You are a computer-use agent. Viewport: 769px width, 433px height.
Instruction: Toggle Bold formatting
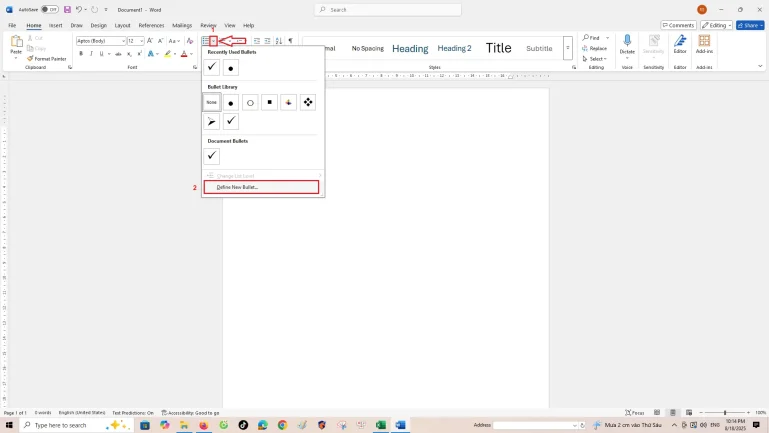coord(81,54)
